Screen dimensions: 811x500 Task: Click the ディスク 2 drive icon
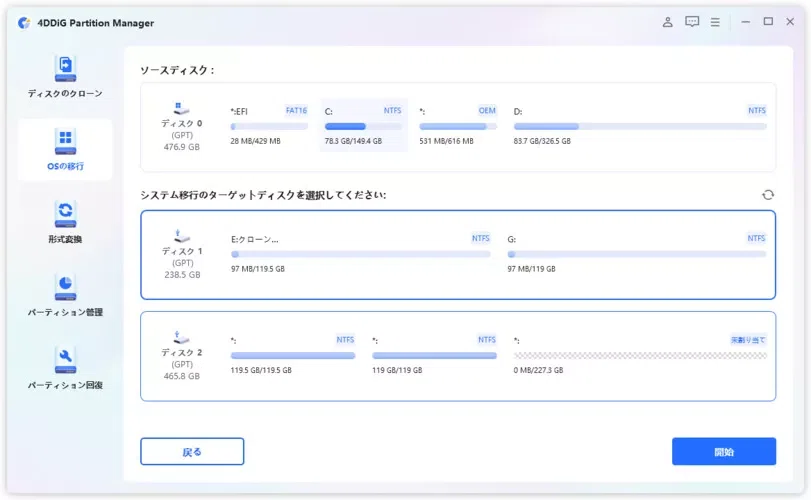pos(181,337)
